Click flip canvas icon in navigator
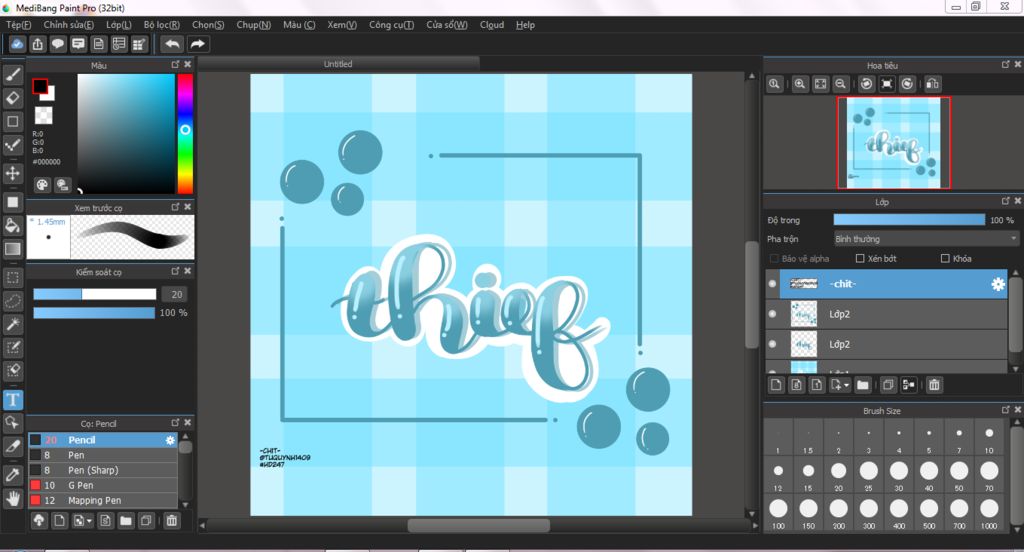This screenshot has height=552, width=1024. 933,84
